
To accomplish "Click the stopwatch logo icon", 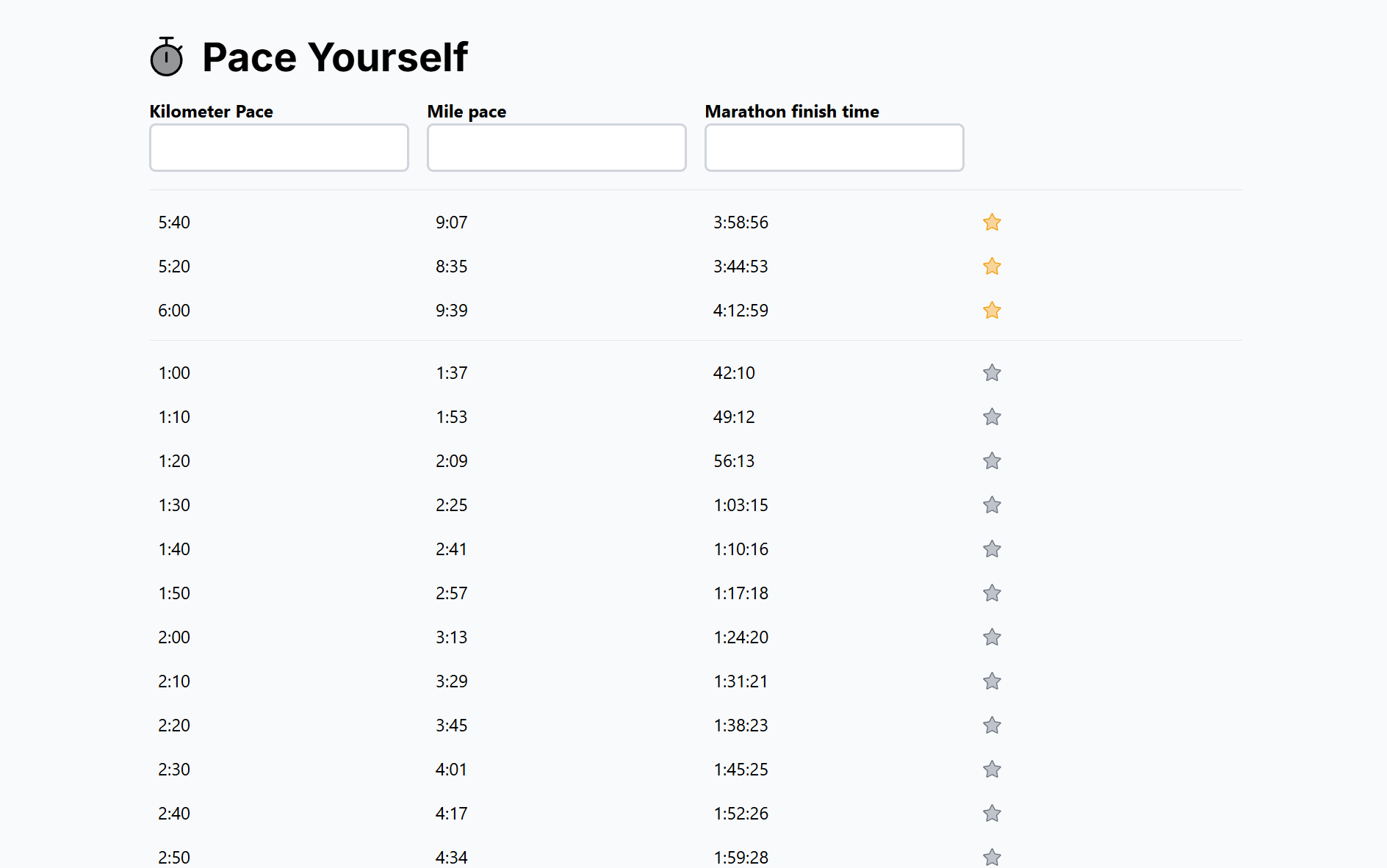I will [x=167, y=57].
